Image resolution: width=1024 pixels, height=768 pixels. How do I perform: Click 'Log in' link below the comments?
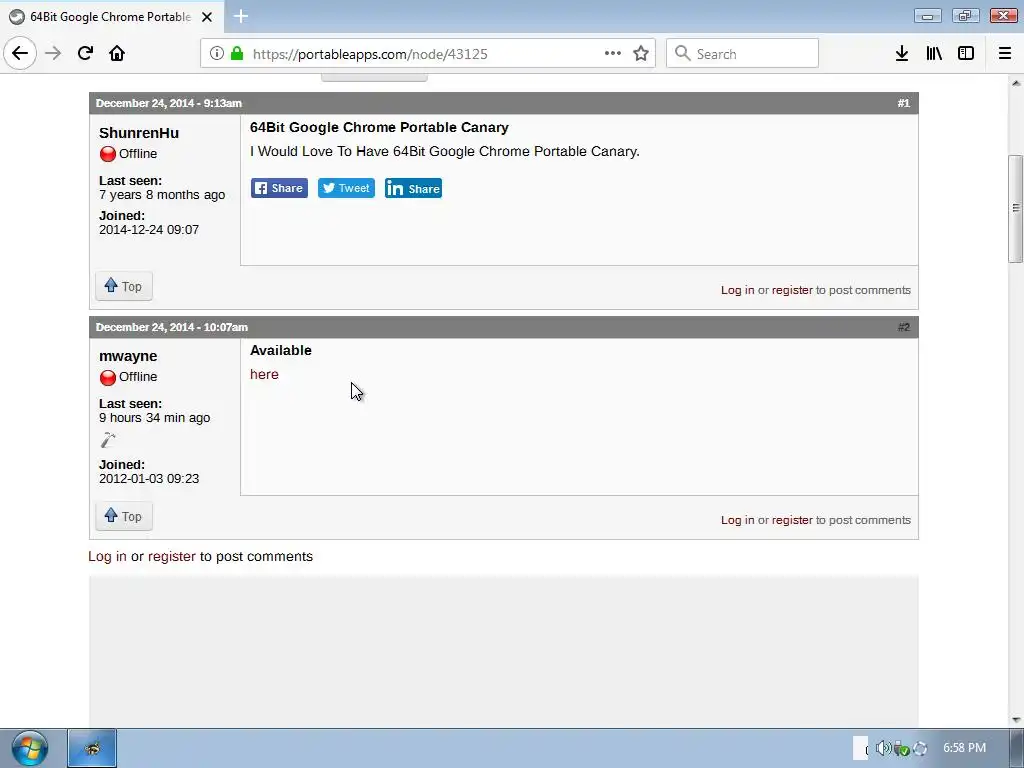pyautogui.click(x=108, y=556)
